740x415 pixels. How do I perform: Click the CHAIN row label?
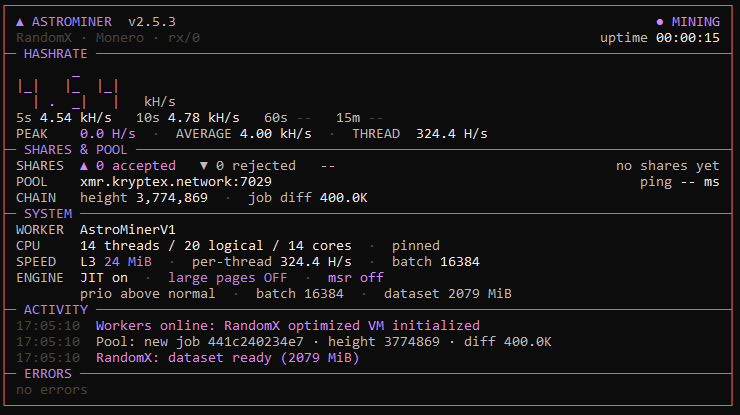[x=36, y=198]
